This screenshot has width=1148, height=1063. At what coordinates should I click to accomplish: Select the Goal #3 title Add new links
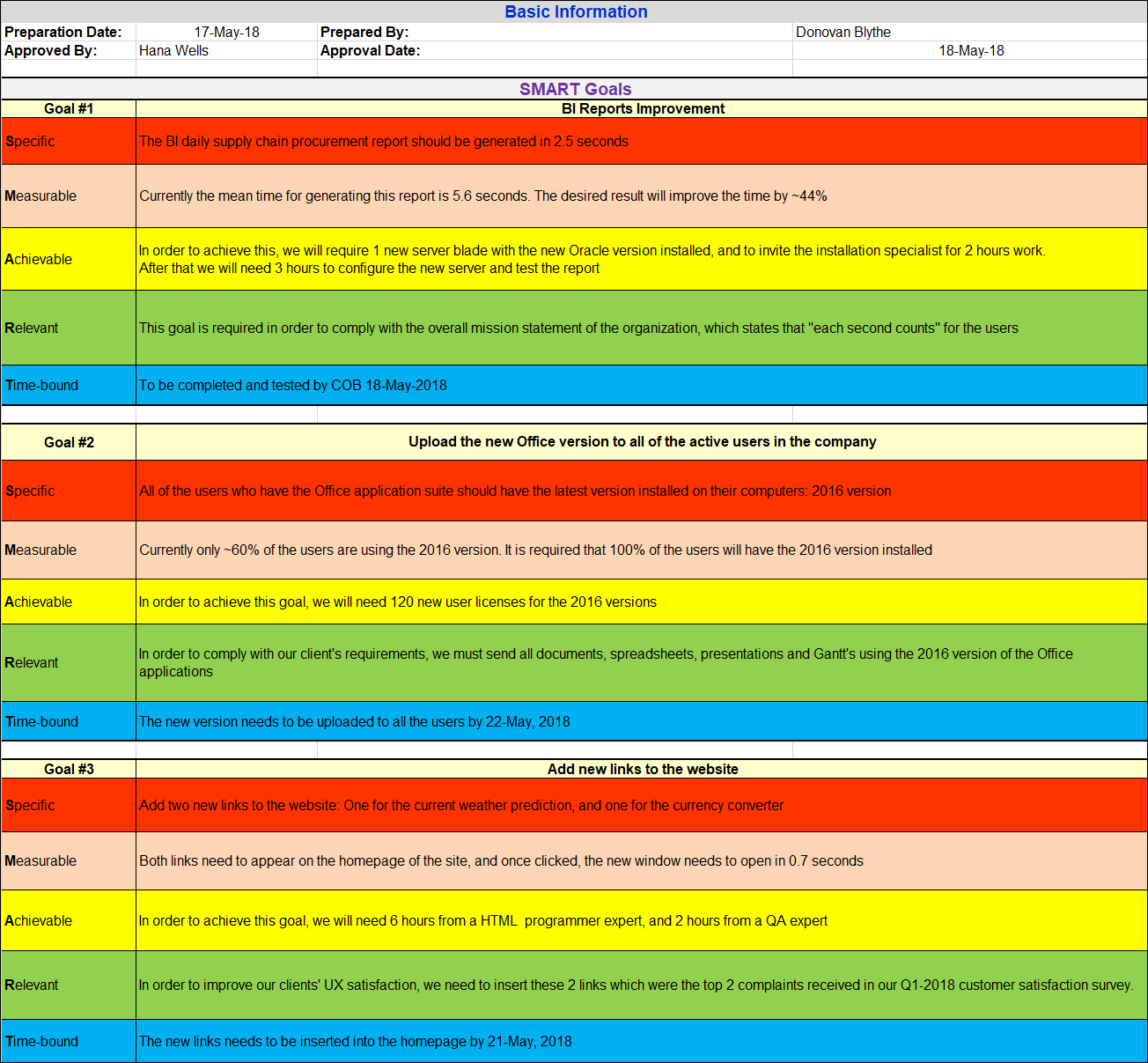click(642, 768)
